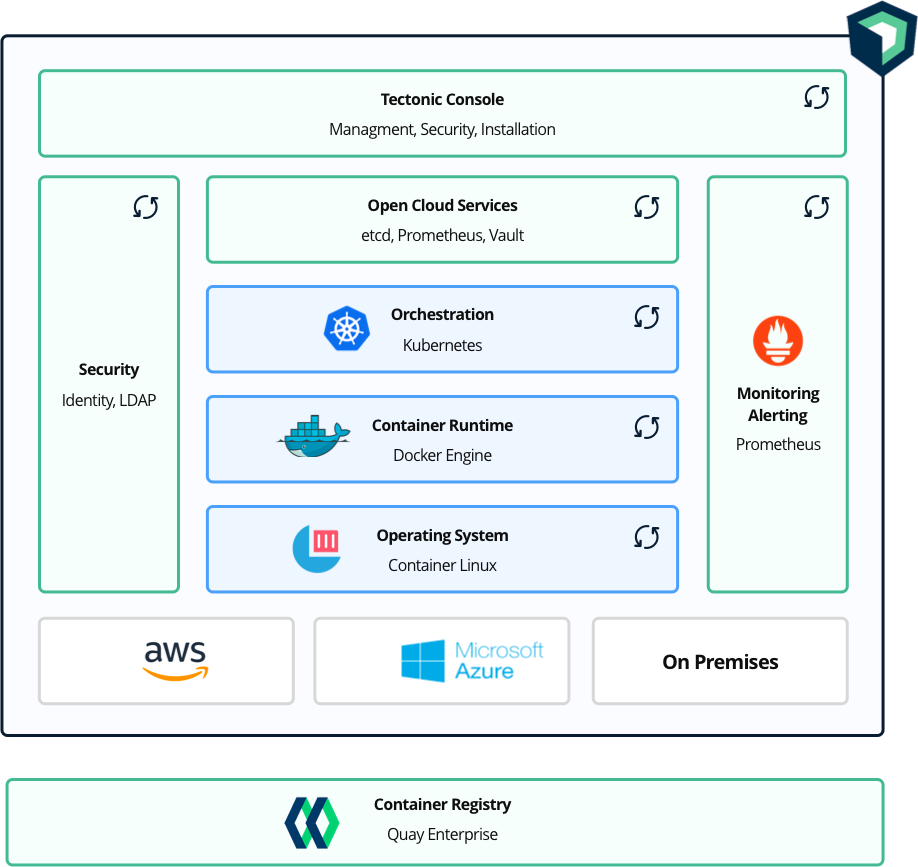
Task: Click Prometheus label under Monitoring Alerting
Action: [778, 444]
